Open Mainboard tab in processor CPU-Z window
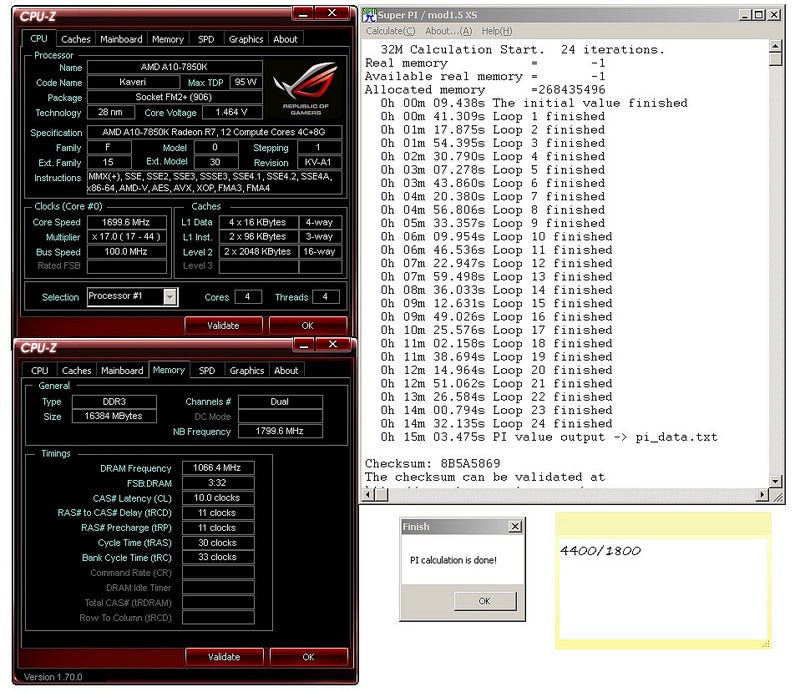The image size is (800, 692). [121, 39]
